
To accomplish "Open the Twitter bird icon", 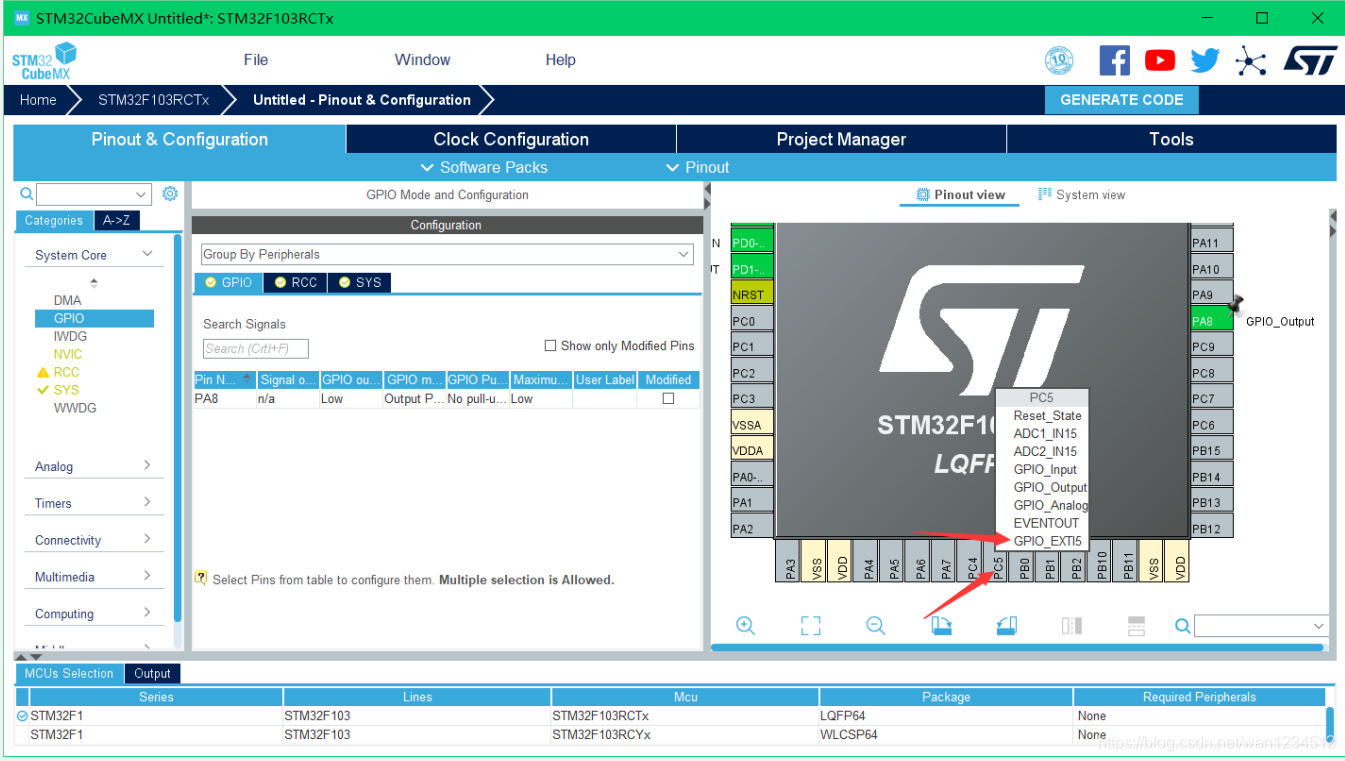I will (x=1205, y=61).
